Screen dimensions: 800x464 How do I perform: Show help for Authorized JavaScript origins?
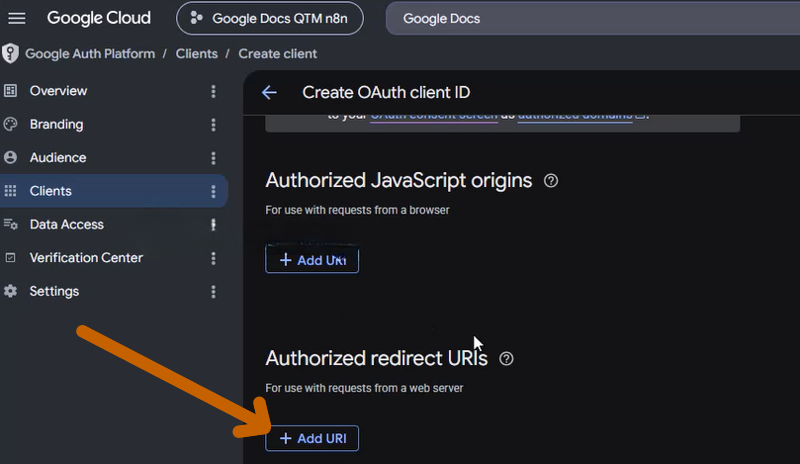(x=551, y=181)
